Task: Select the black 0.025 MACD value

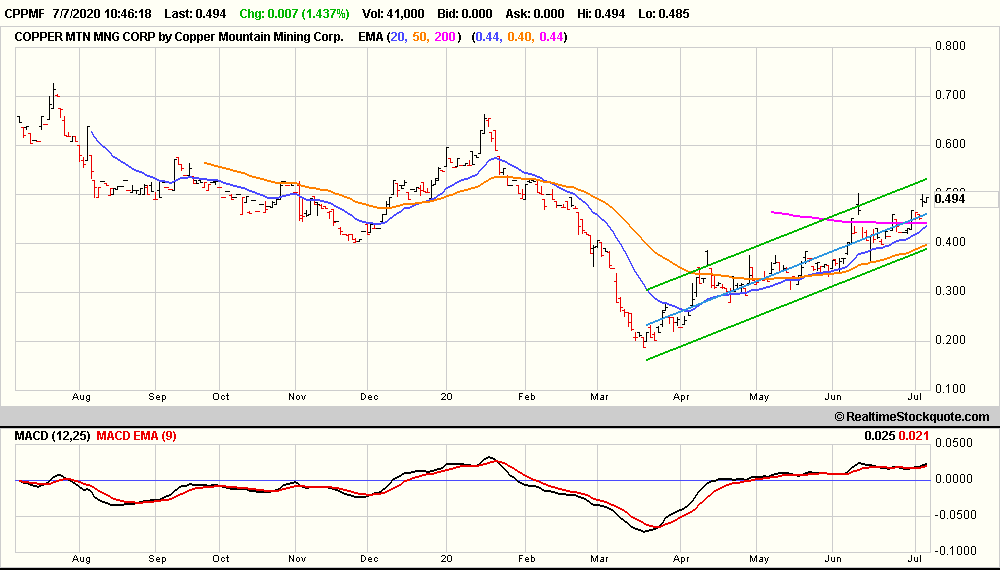Action: coord(879,436)
